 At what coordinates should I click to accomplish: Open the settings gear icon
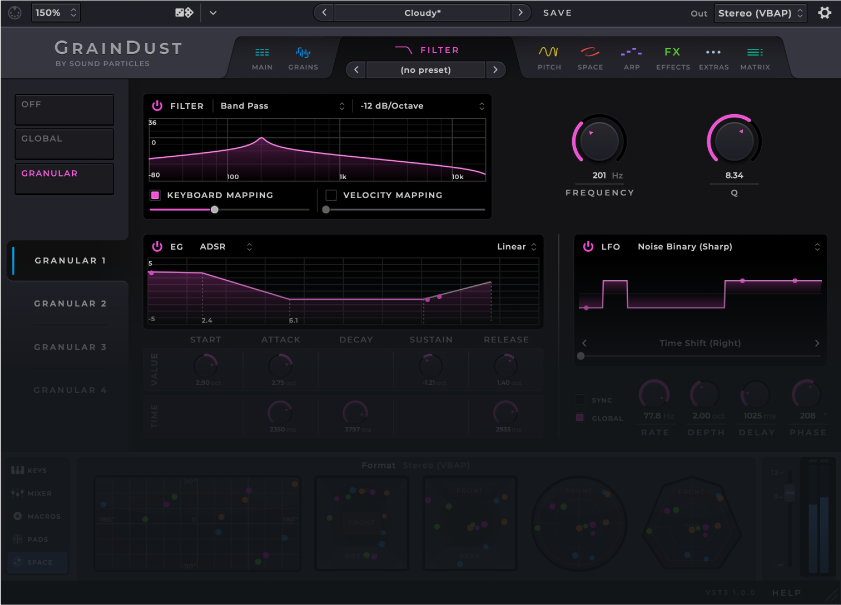[x=824, y=13]
